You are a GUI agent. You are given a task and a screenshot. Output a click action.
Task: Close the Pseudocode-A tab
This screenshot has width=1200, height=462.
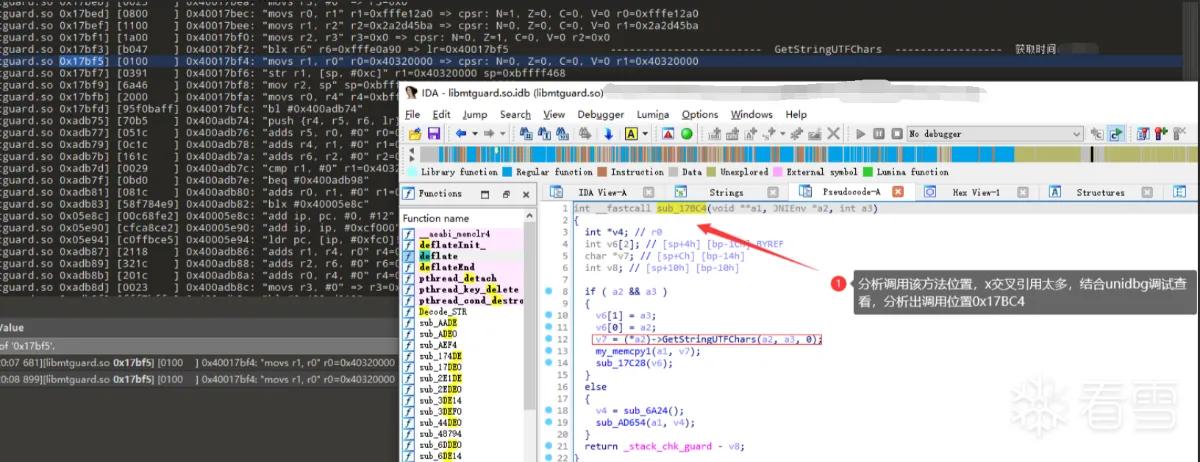tap(898, 192)
